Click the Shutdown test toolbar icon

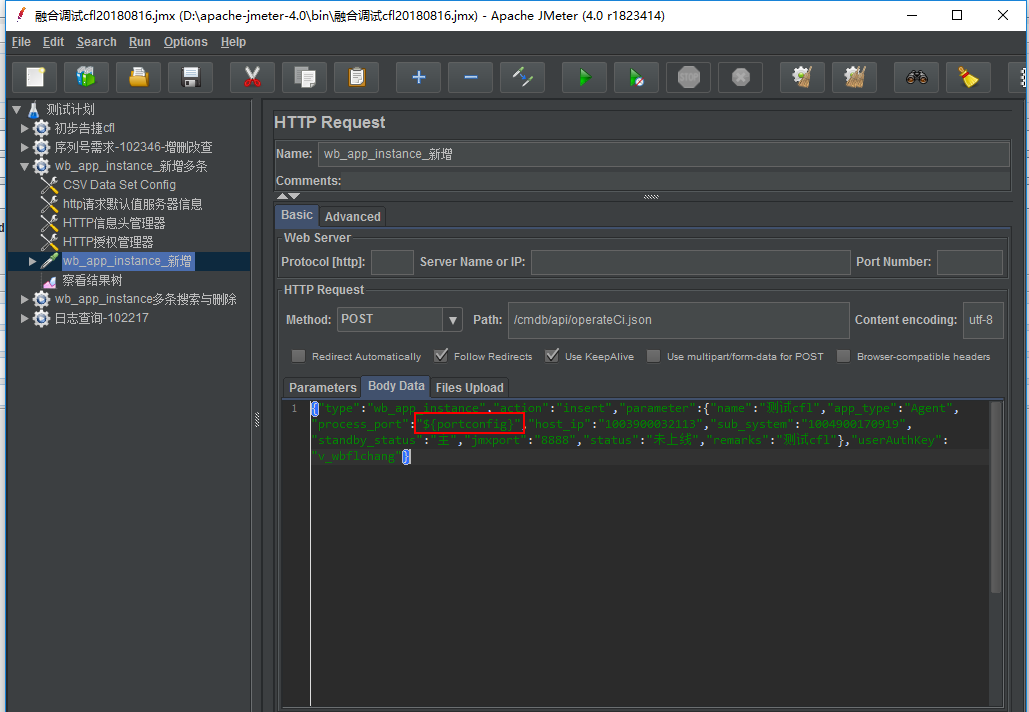pyautogui.click(x=740, y=77)
